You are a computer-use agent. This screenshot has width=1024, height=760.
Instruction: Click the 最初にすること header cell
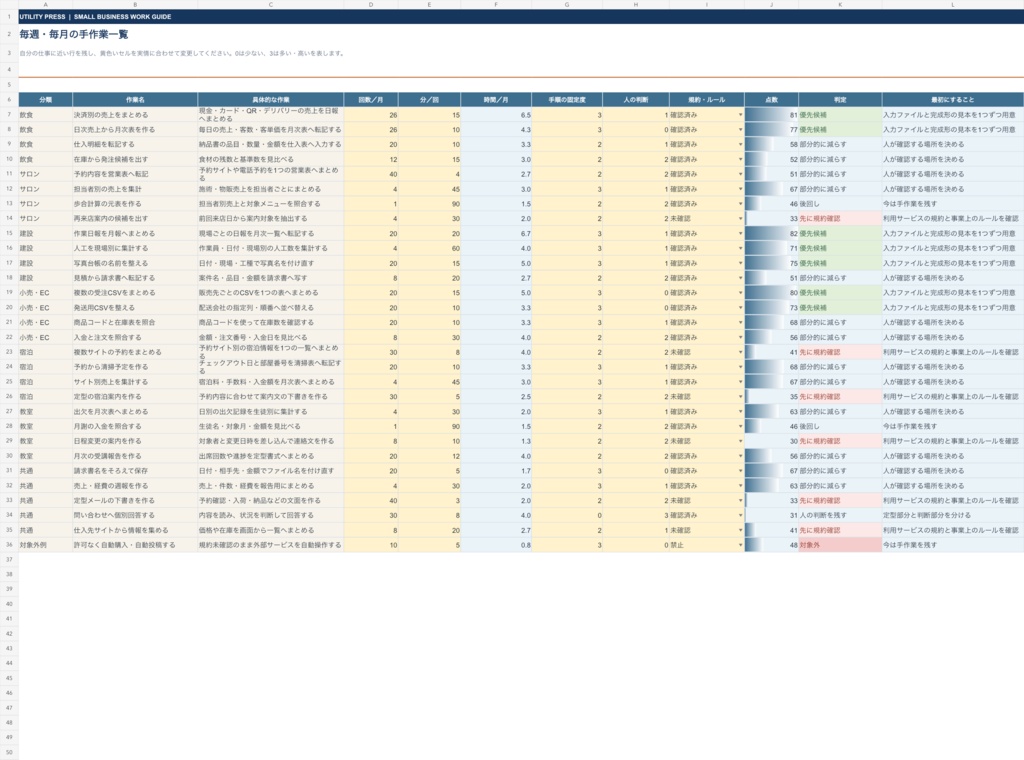[x=953, y=100]
